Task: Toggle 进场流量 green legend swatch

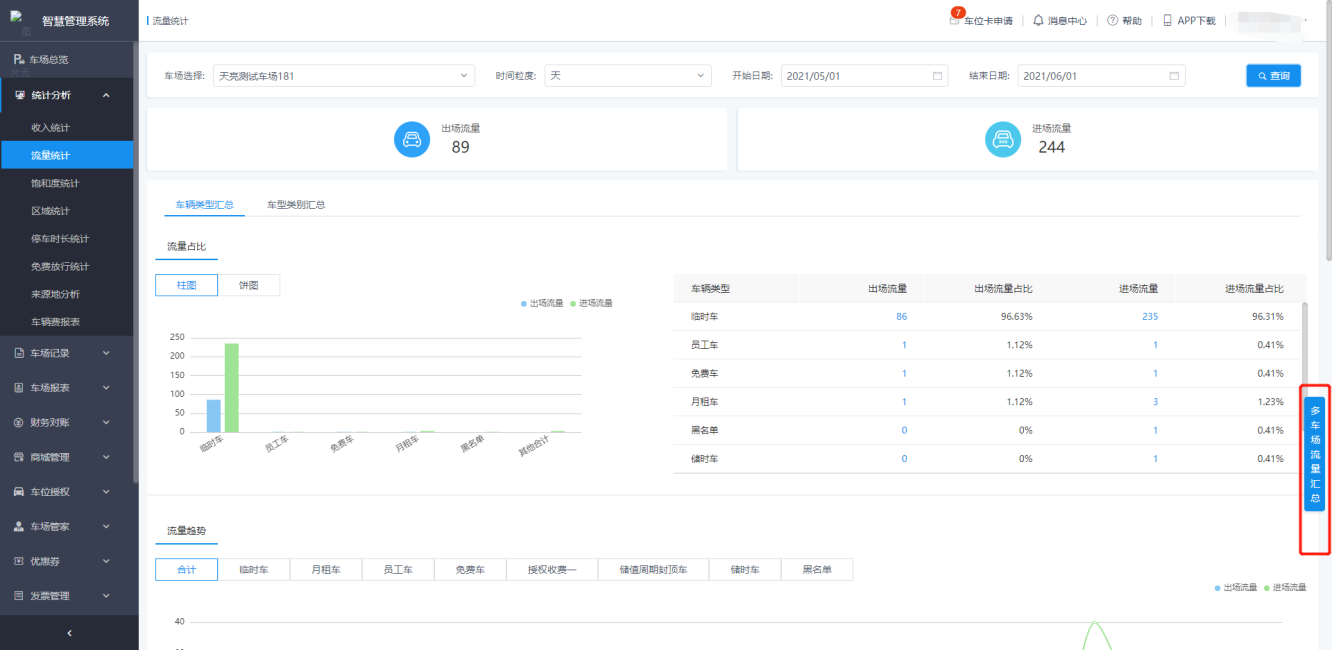Action: (x=574, y=303)
